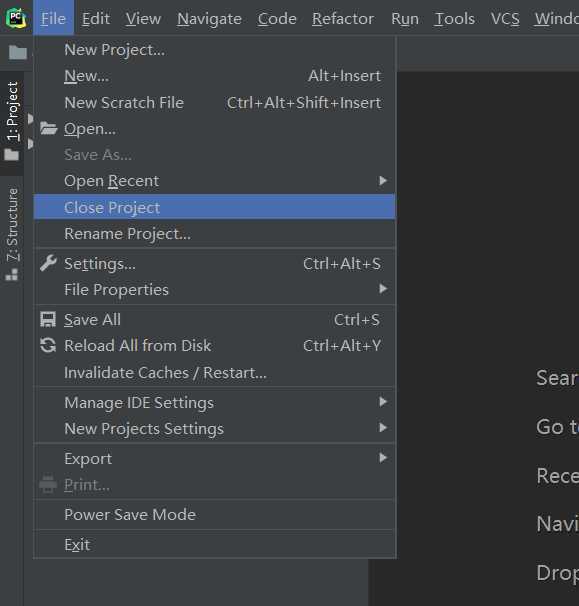The width and height of the screenshot is (579, 606).
Task: Open the File menu
Action: (x=53, y=18)
